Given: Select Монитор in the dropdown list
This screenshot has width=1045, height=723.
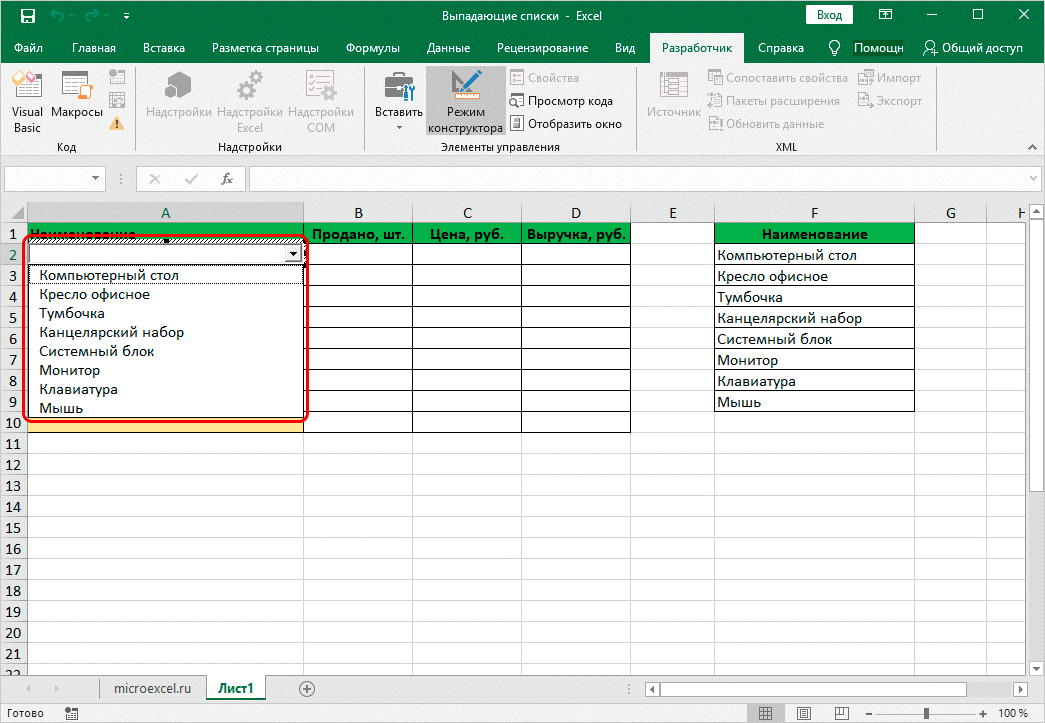Looking at the screenshot, I should coord(70,370).
